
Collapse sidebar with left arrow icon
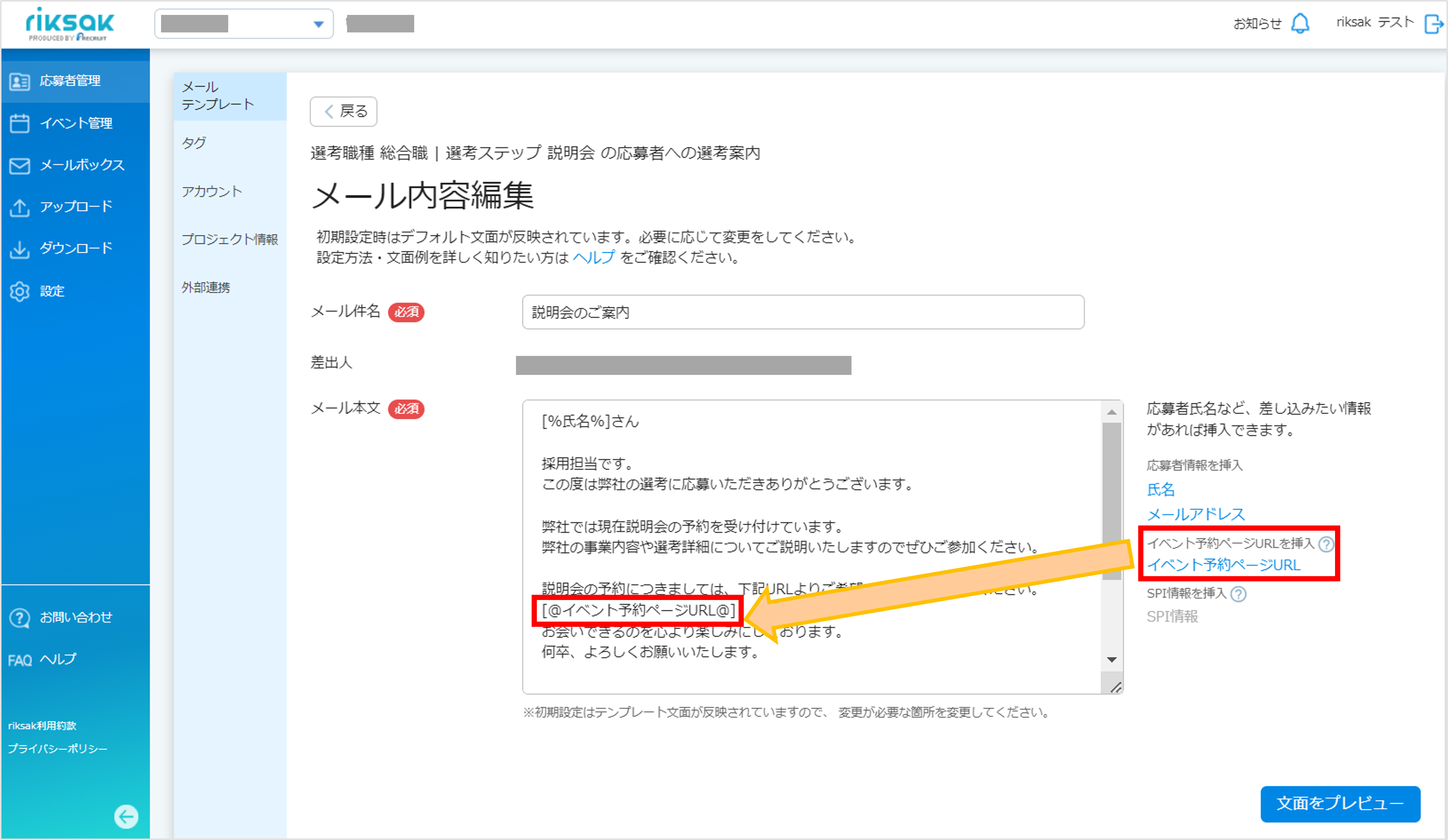pos(126,816)
